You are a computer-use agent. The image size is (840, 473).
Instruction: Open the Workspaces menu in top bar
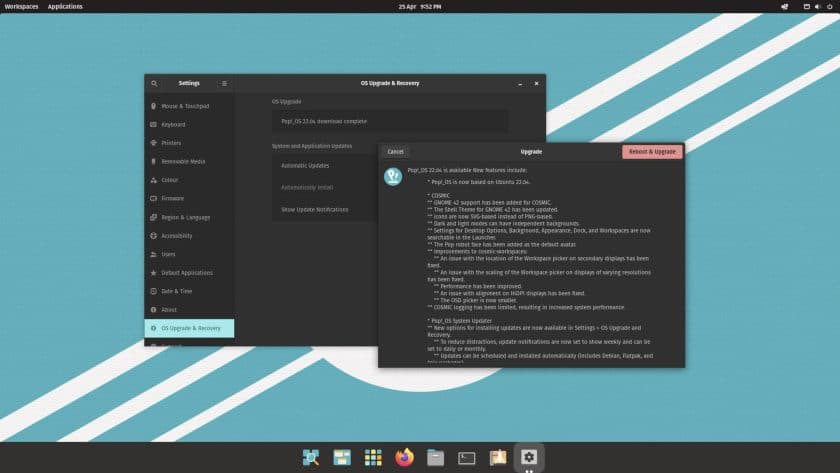pos(21,6)
